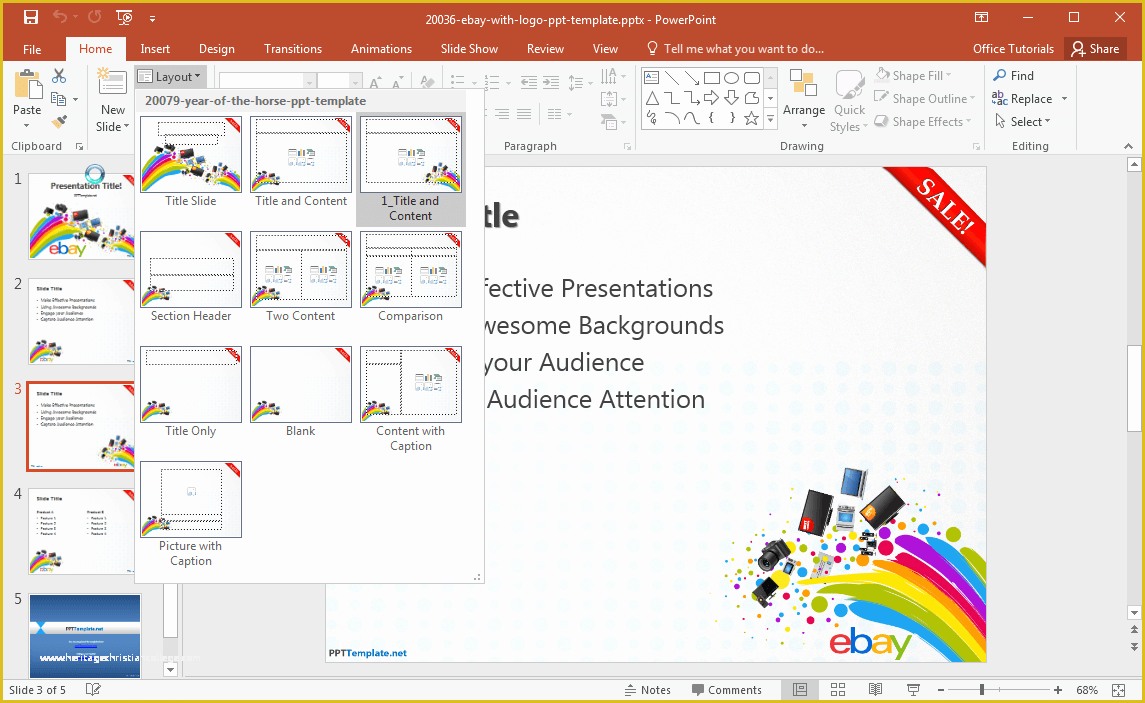The width and height of the screenshot is (1145, 703).
Task: Select the Section Header layout
Action: pyautogui.click(x=191, y=277)
